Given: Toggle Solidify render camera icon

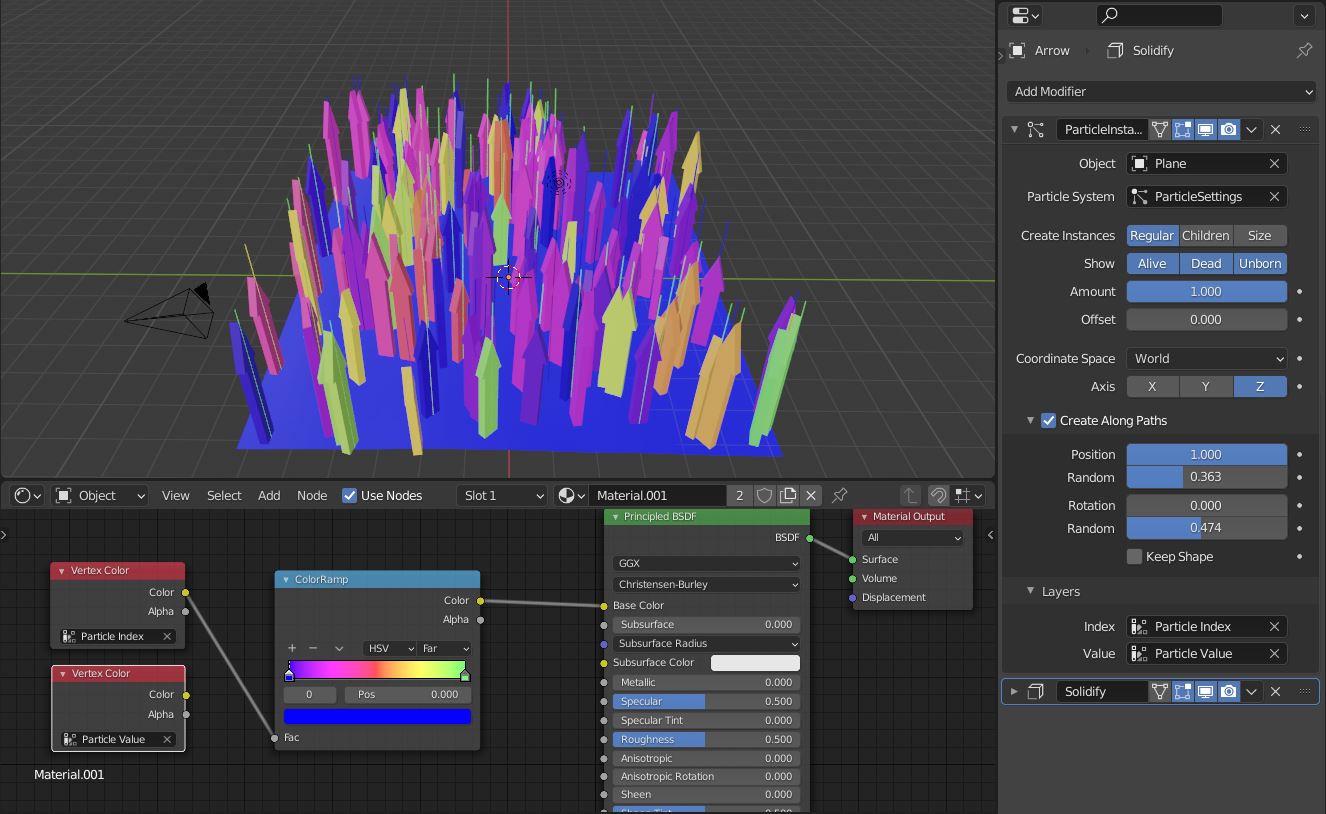Looking at the screenshot, I should (x=1229, y=691).
